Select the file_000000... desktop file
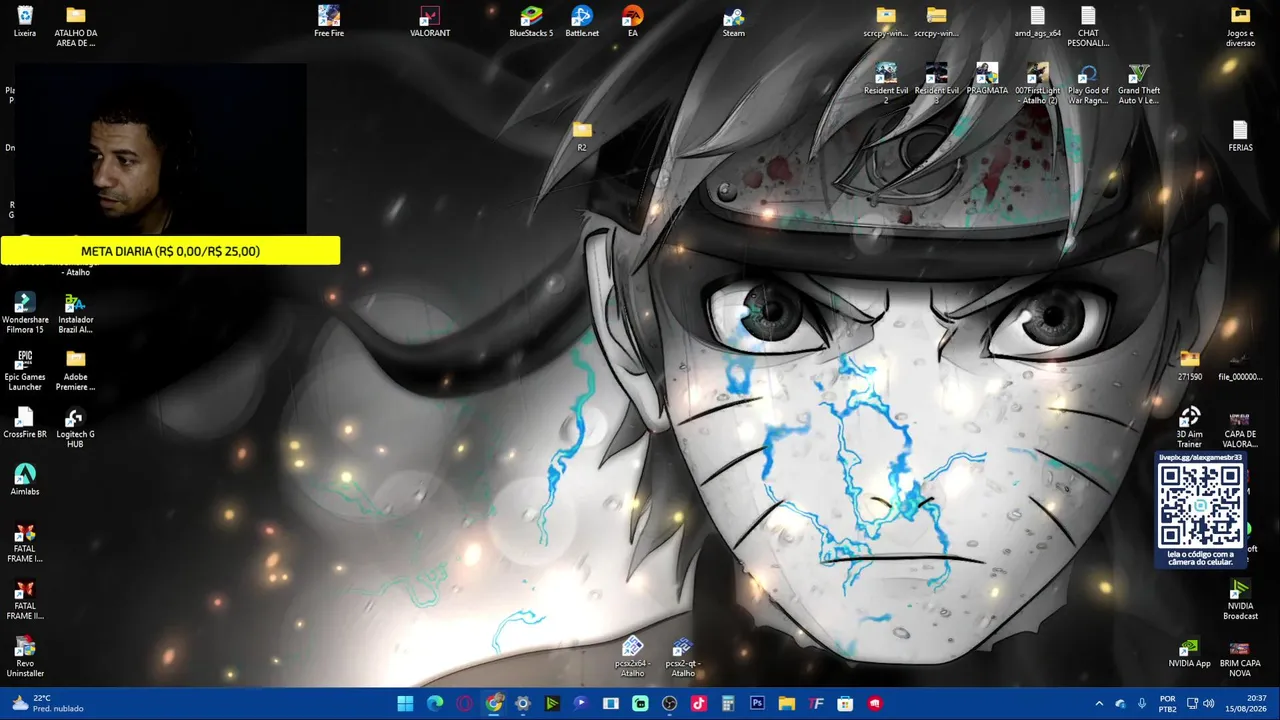The width and height of the screenshot is (1280, 720). (x=1240, y=366)
